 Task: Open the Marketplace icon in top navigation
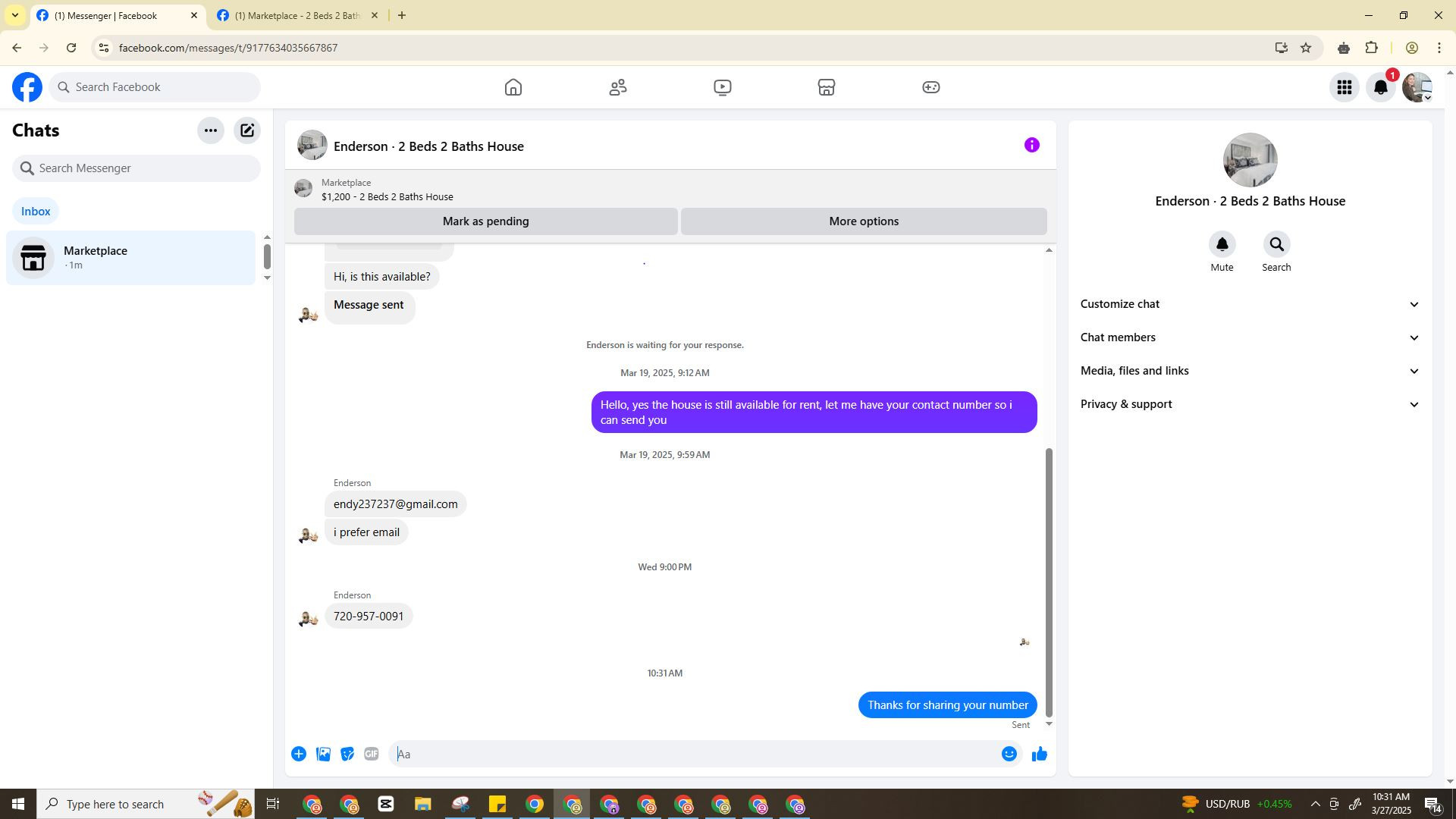[x=827, y=87]
